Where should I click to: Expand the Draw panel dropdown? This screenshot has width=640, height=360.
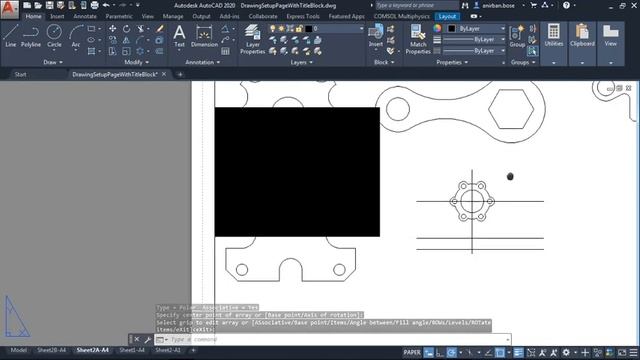[53, 62]
